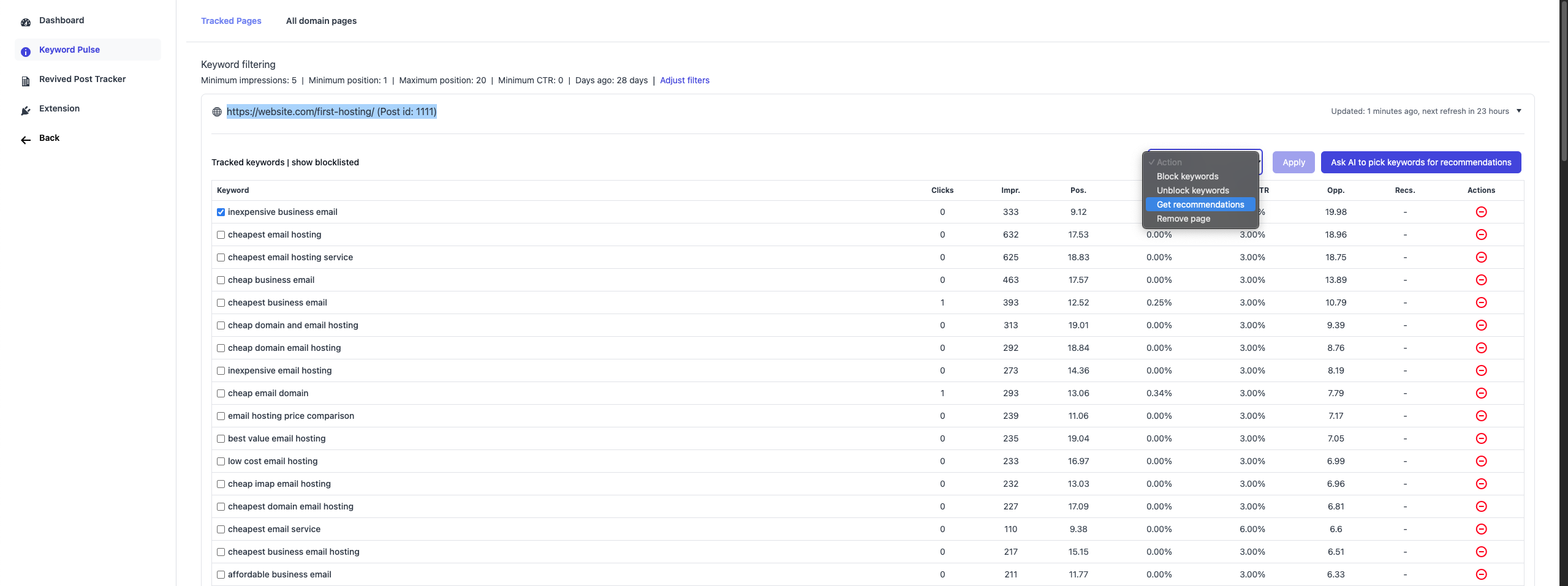Switch to All domain pages tab
This screenshot has width=1568, height=586.
coord(321,21)
